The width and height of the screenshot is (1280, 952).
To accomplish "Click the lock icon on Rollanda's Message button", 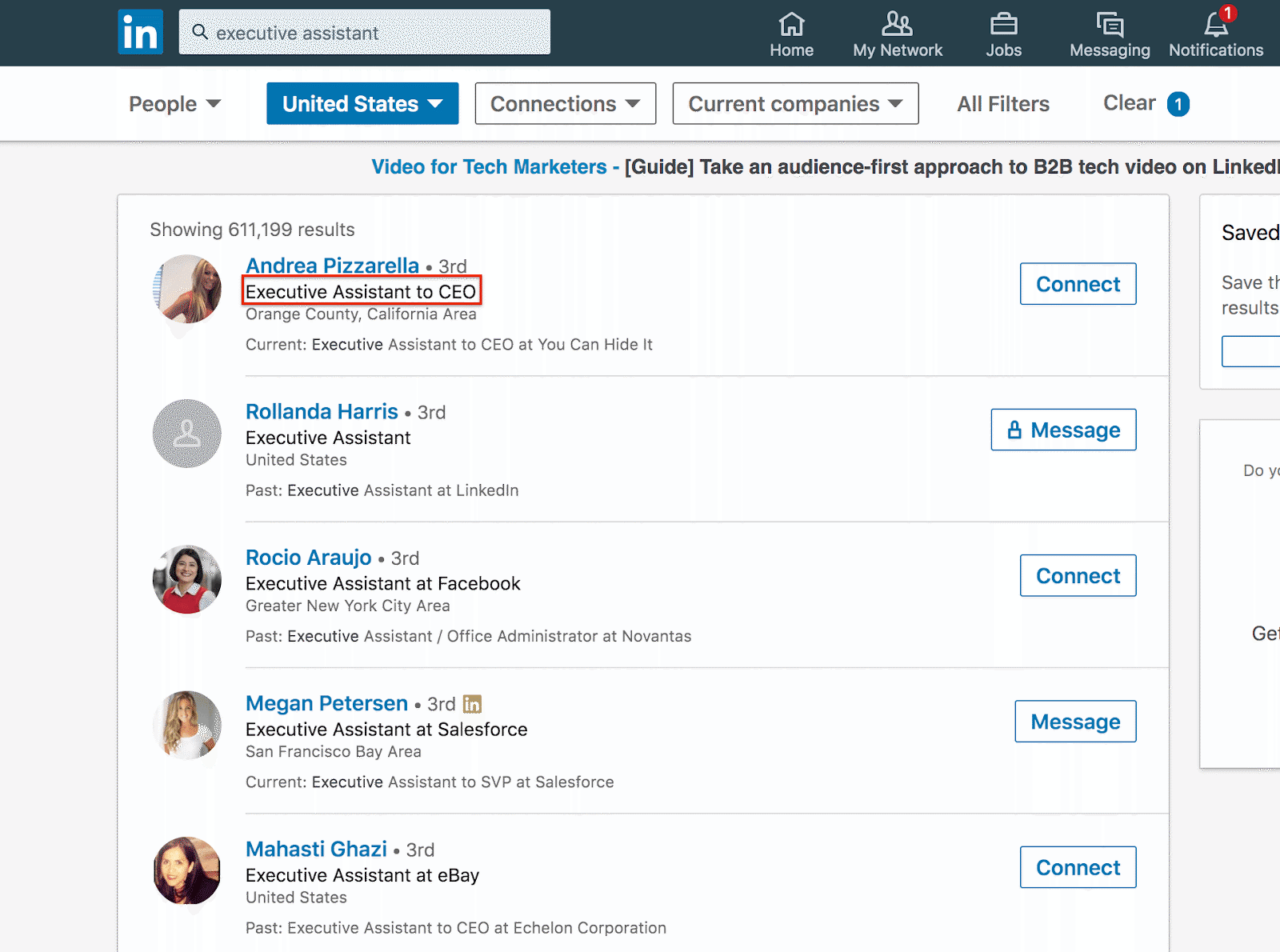I will pyautogui.click(x=1014, y=430).
